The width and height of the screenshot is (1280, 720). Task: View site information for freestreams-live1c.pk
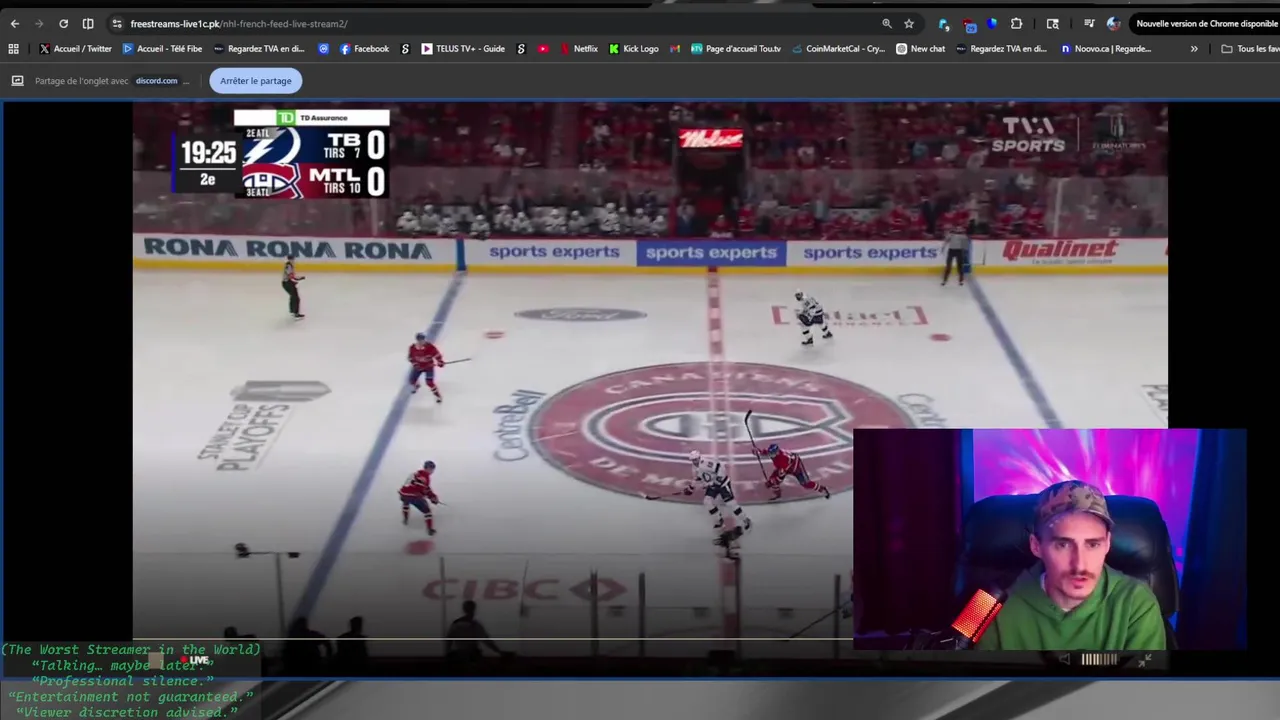pyautogui.click(x=117, y=23)
